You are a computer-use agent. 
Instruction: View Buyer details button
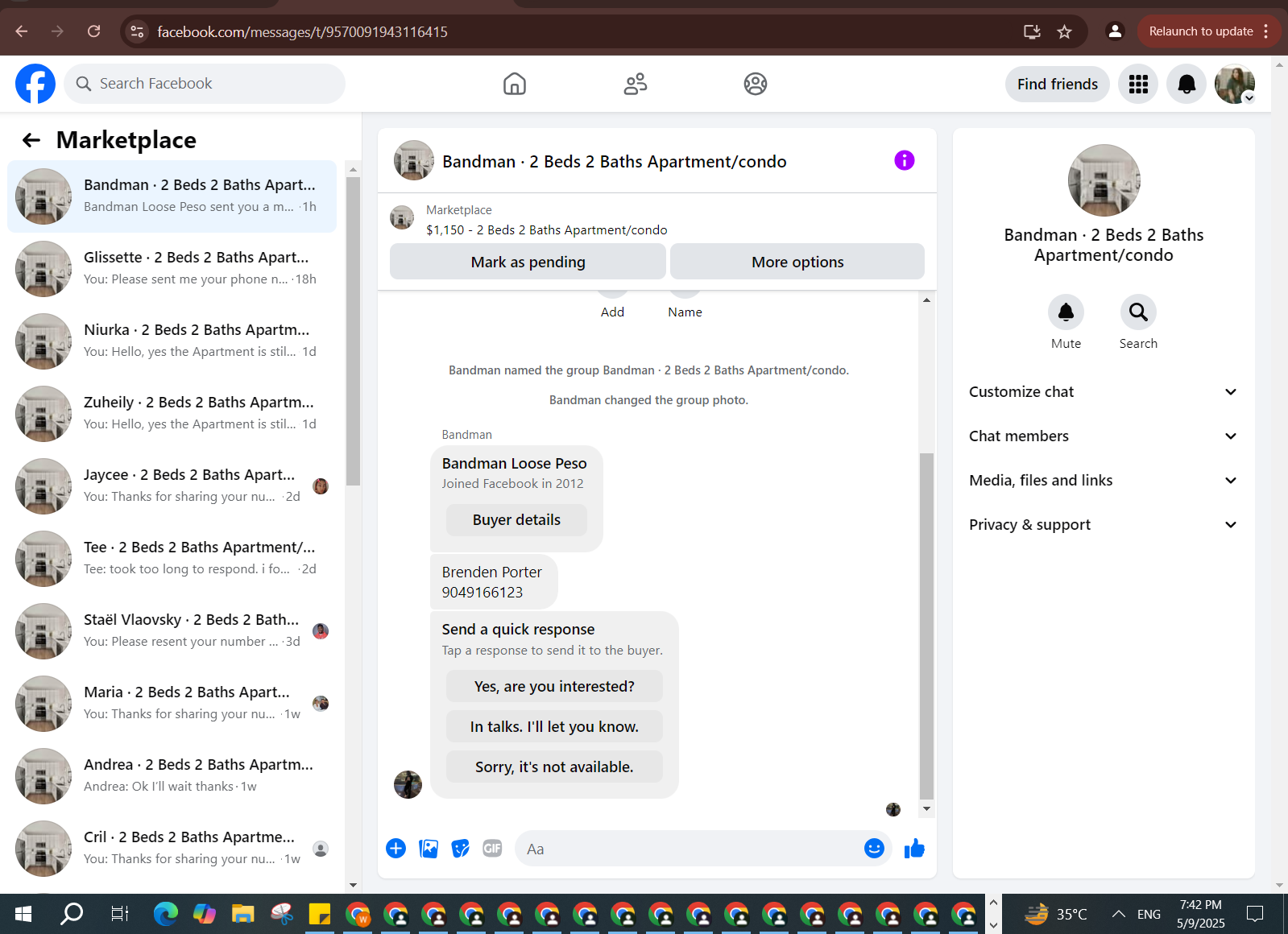(516, 520)
